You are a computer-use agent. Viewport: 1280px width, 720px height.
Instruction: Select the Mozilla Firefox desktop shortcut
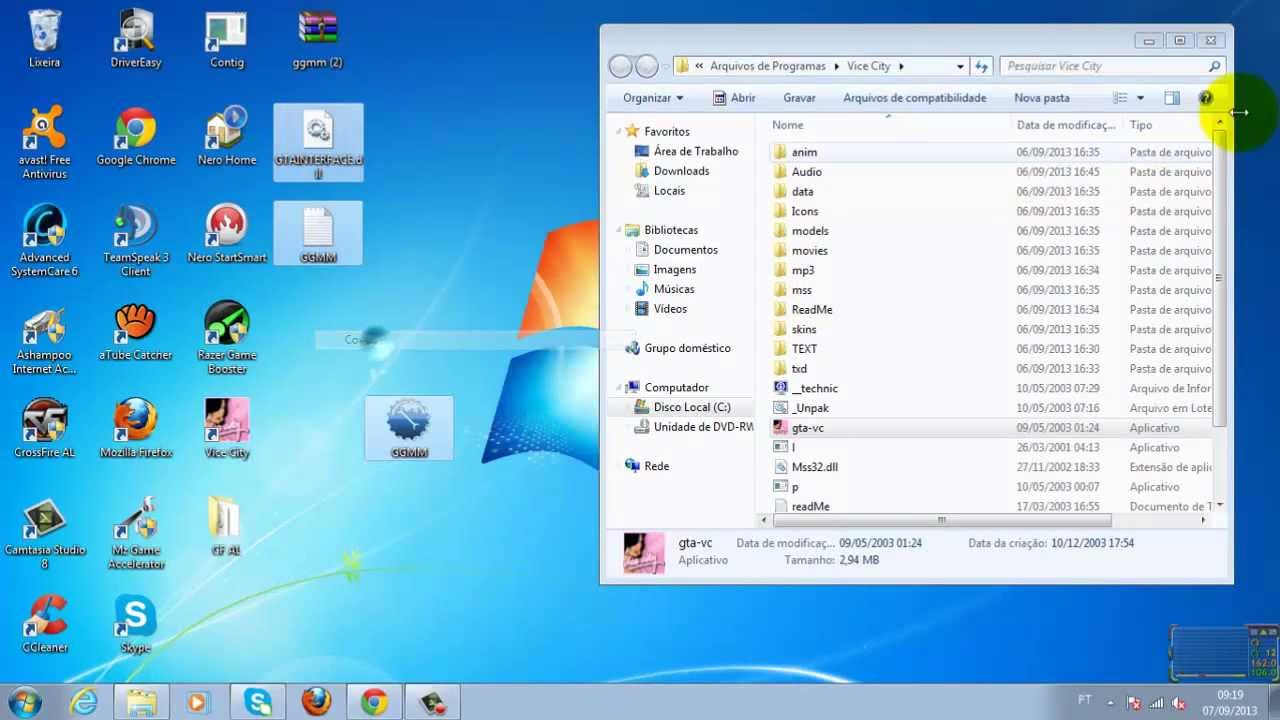point(136,429)
